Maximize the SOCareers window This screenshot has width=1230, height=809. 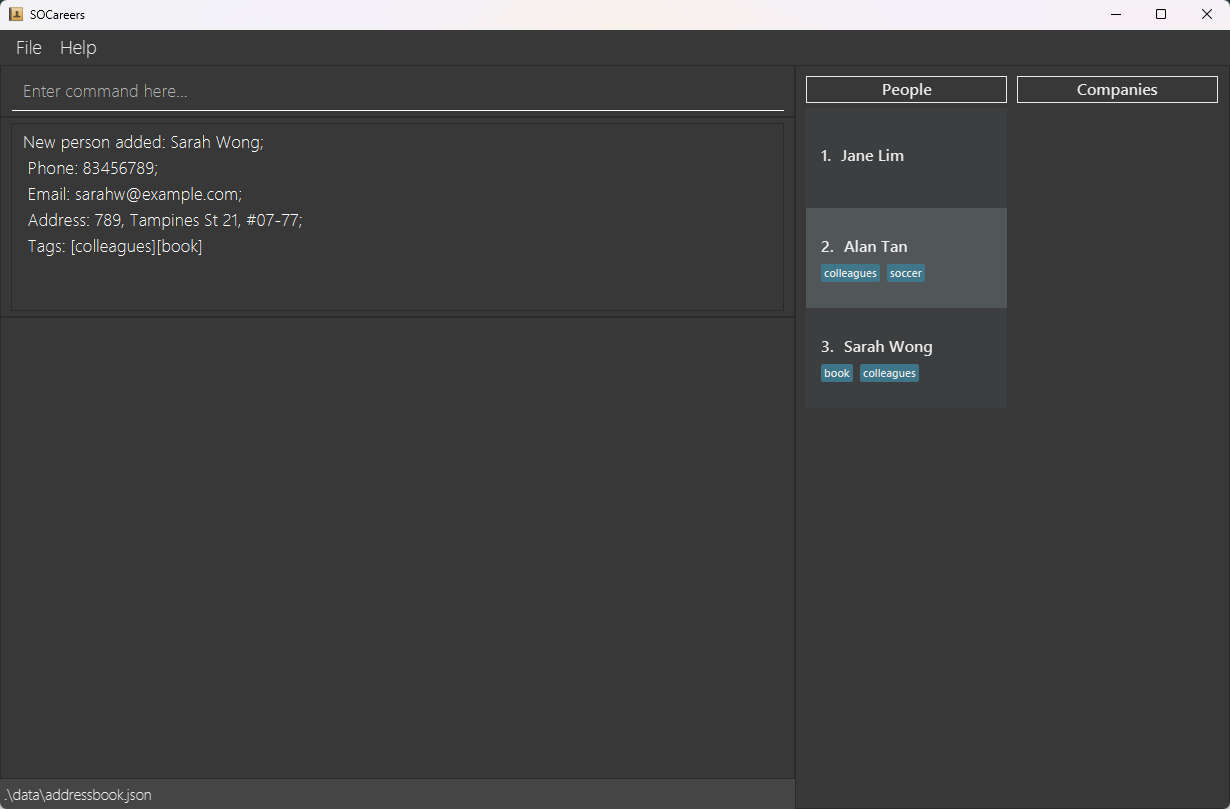coord(1161,14)
